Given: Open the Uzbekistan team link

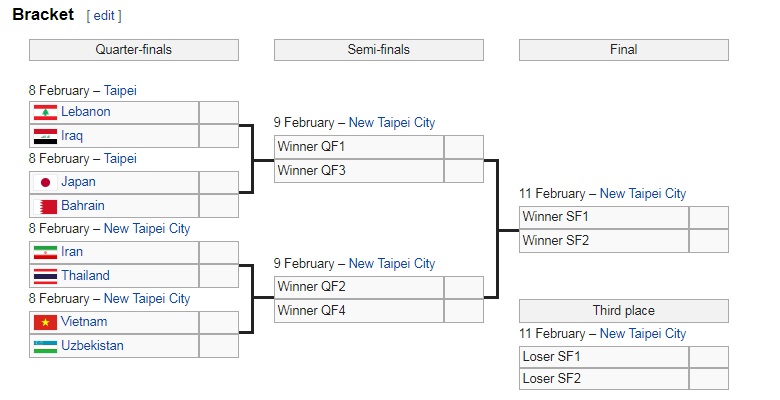Looking at the screenshot, I should coord(92,345).
